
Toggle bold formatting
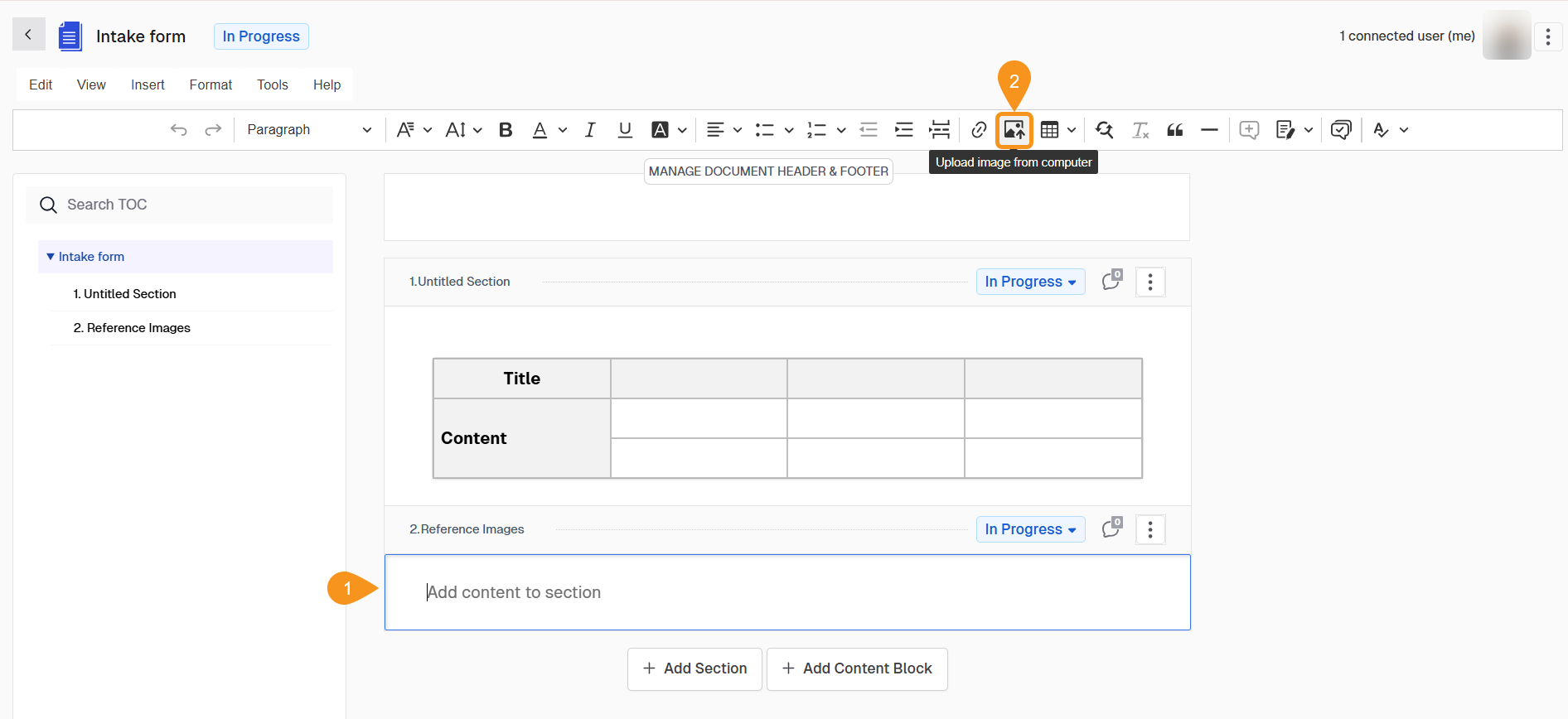(506, 130)
